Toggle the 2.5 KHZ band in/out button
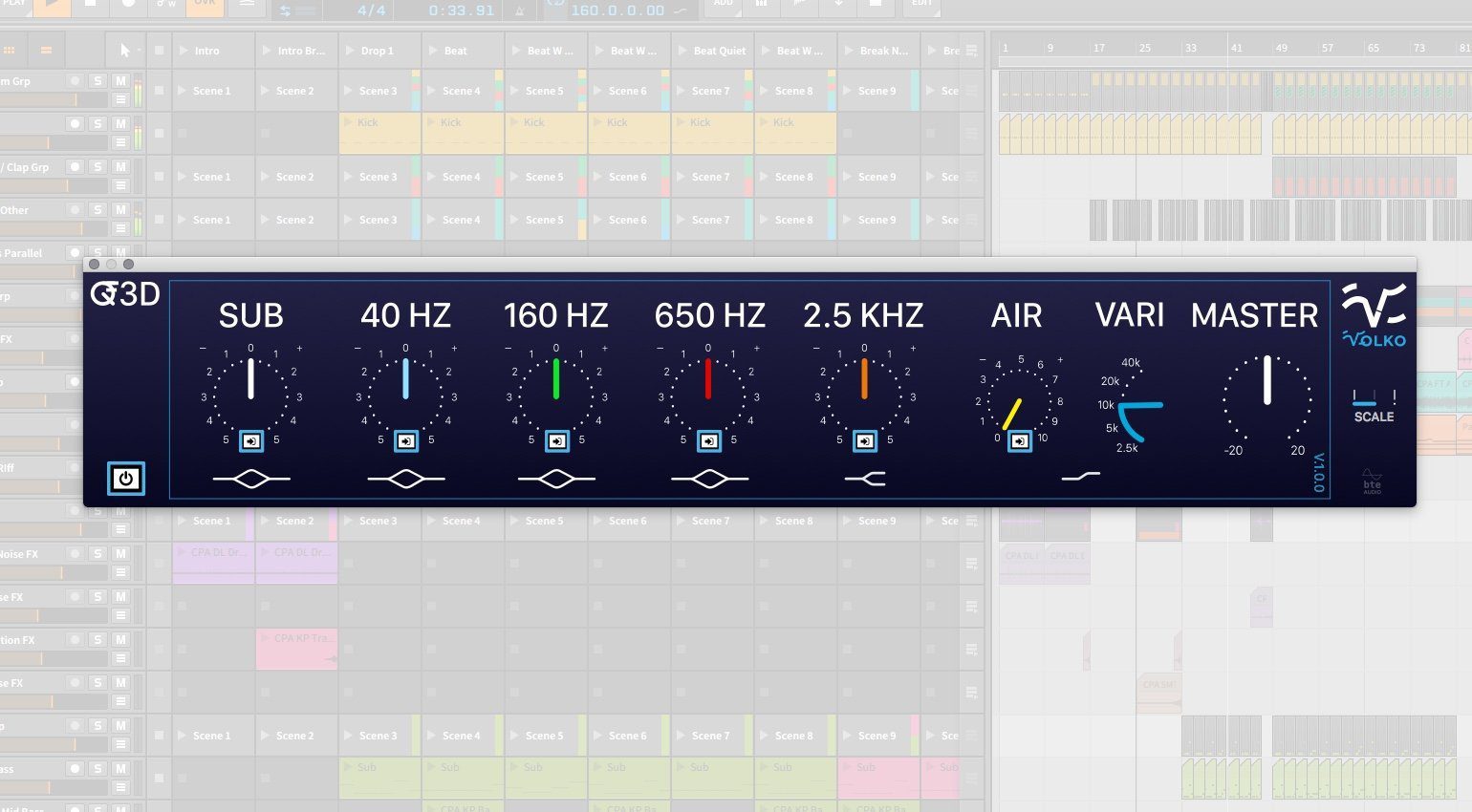 865,441
